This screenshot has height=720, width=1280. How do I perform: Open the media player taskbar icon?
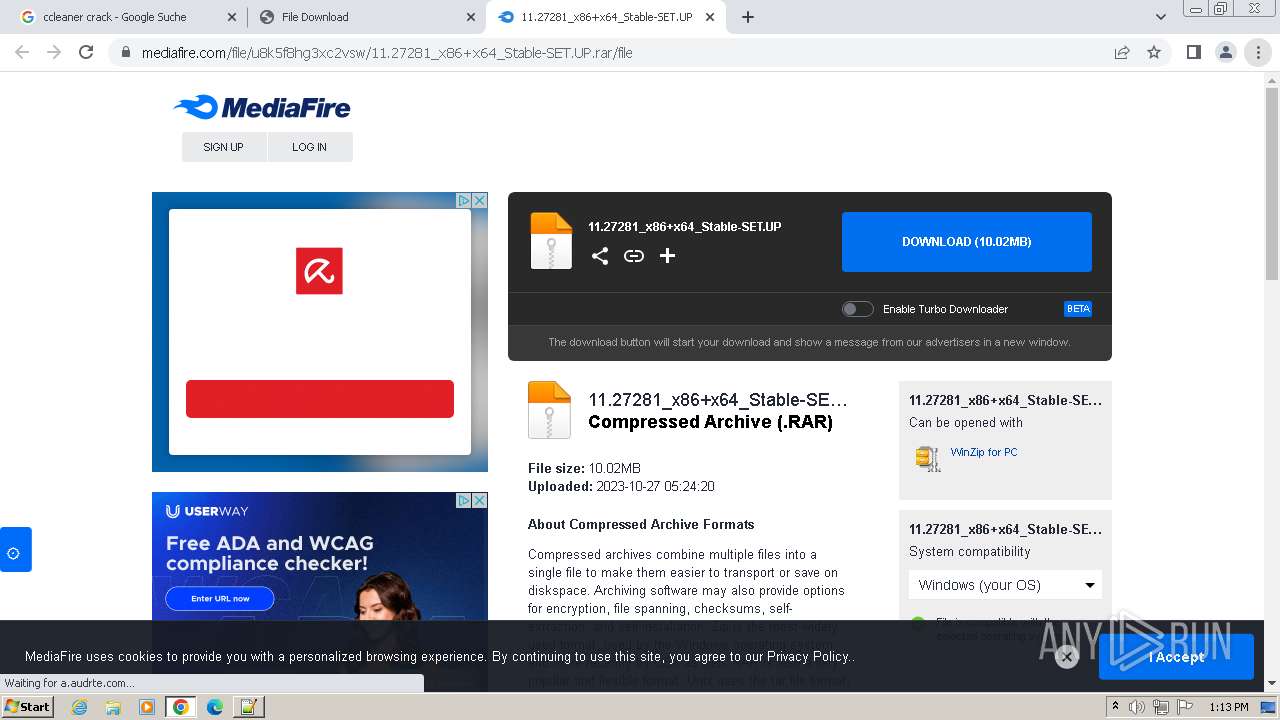coord(147,707)
